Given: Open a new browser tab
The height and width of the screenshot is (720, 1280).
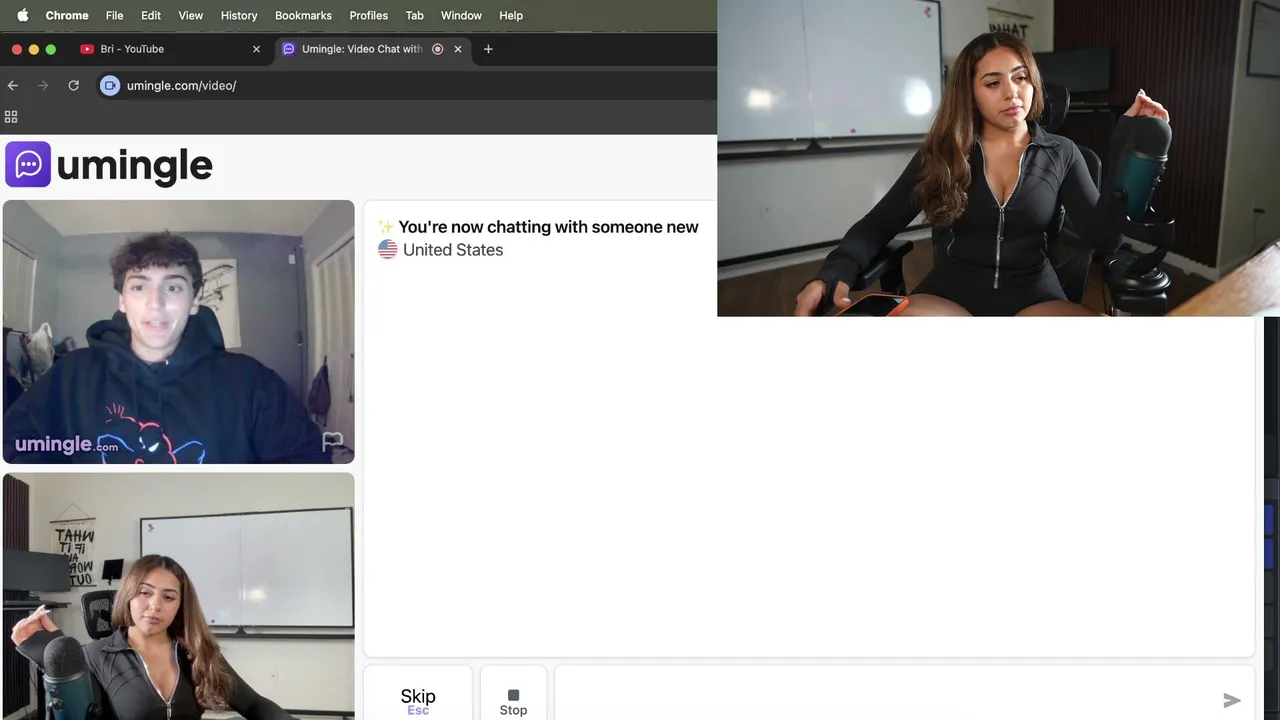Looking at the screenshot, I should 488,49.
